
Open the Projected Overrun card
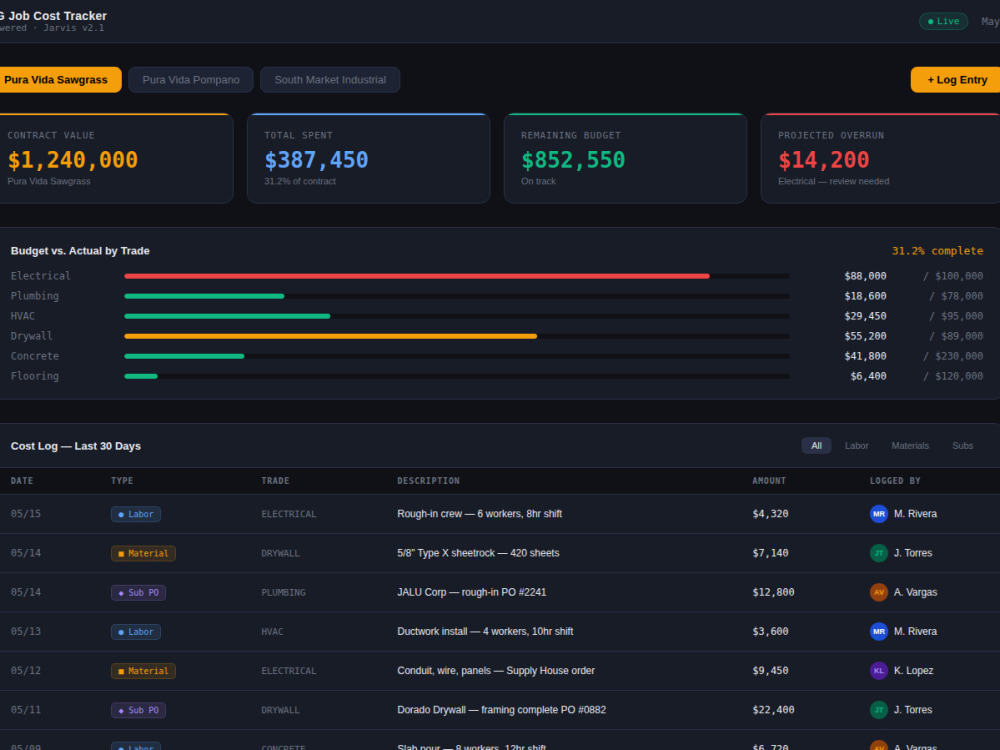881,159
